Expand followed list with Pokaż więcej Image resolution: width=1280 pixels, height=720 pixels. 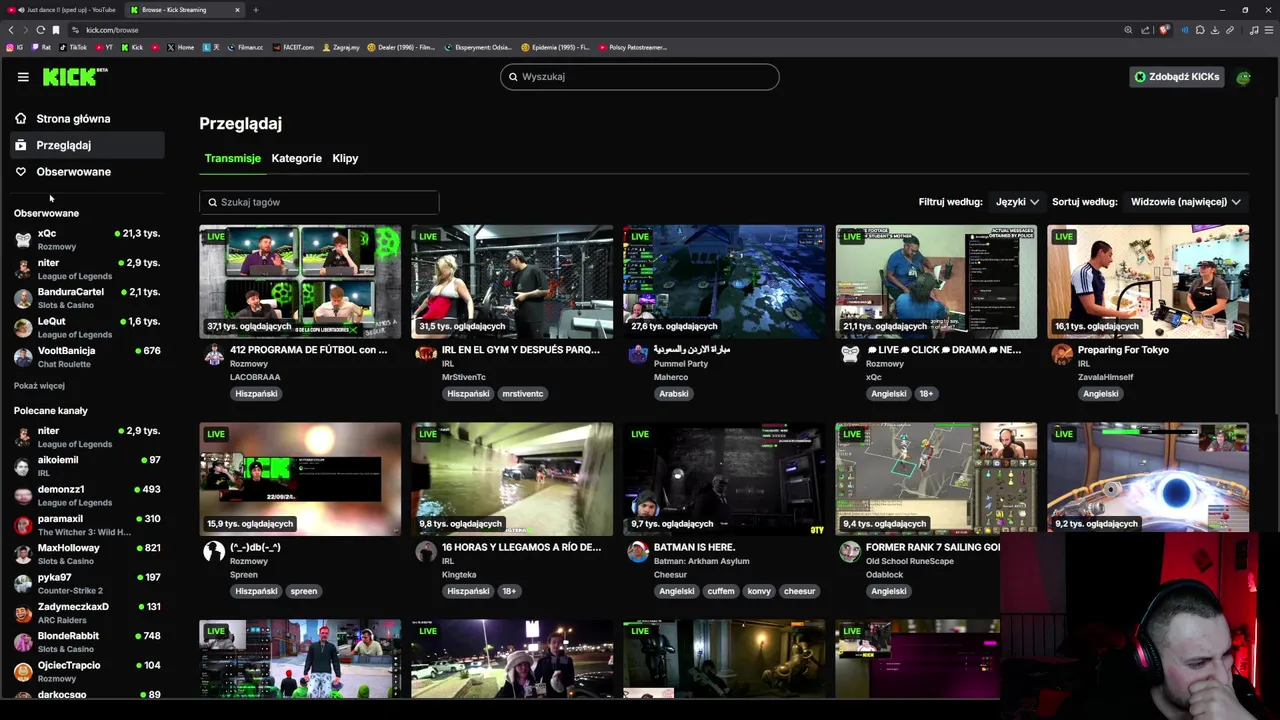39,386
